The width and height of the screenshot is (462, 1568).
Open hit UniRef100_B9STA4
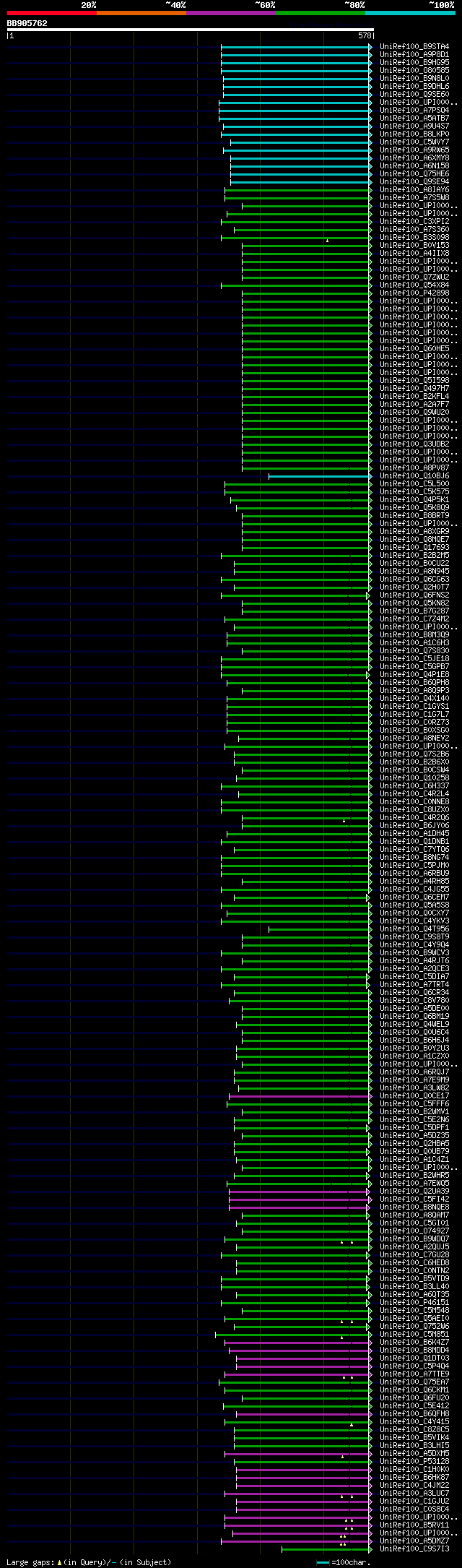pyautogui.click(x=414, y=47)
